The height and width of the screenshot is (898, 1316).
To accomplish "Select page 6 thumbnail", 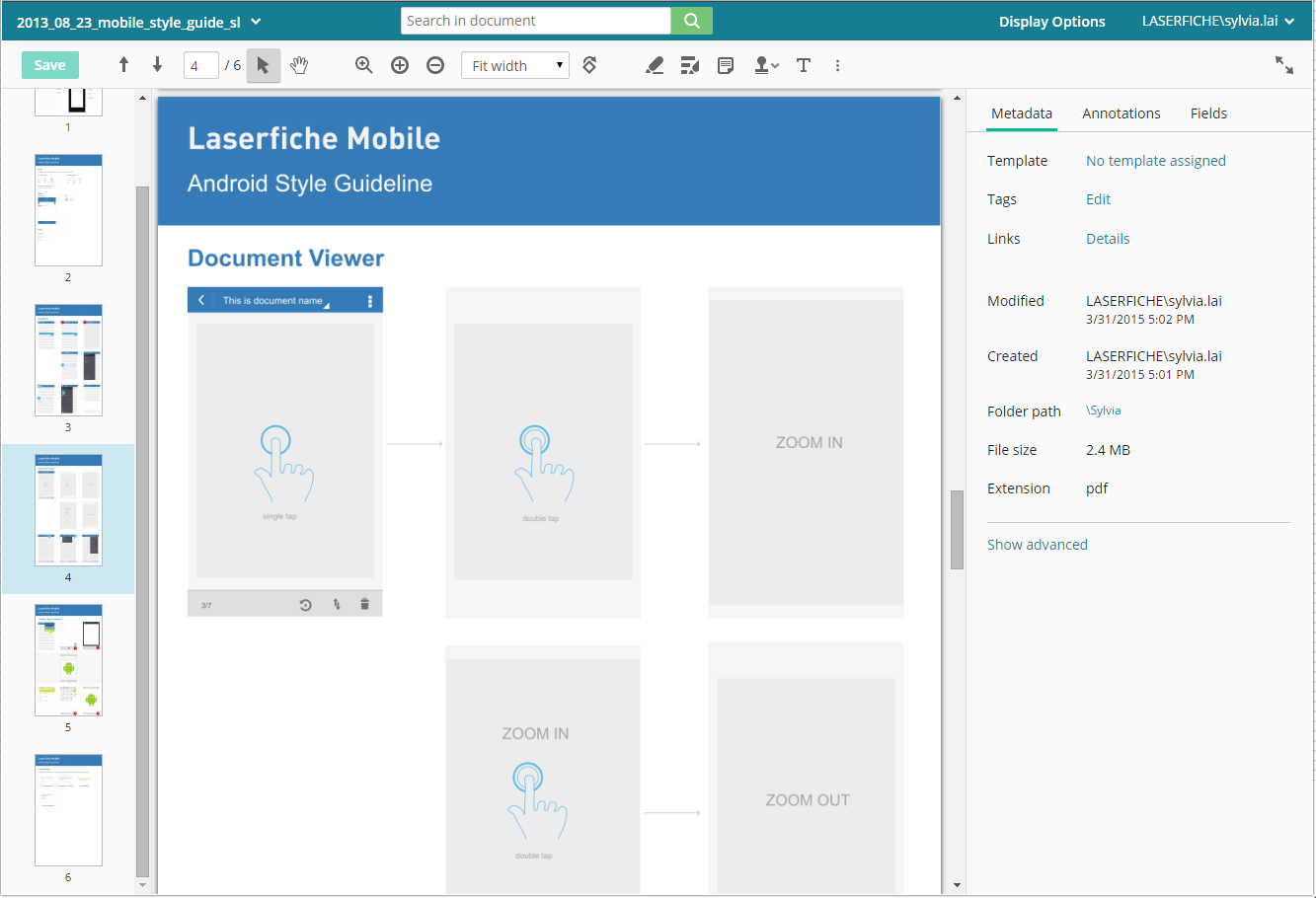I will pyautogui.click(x=68, y=810).
